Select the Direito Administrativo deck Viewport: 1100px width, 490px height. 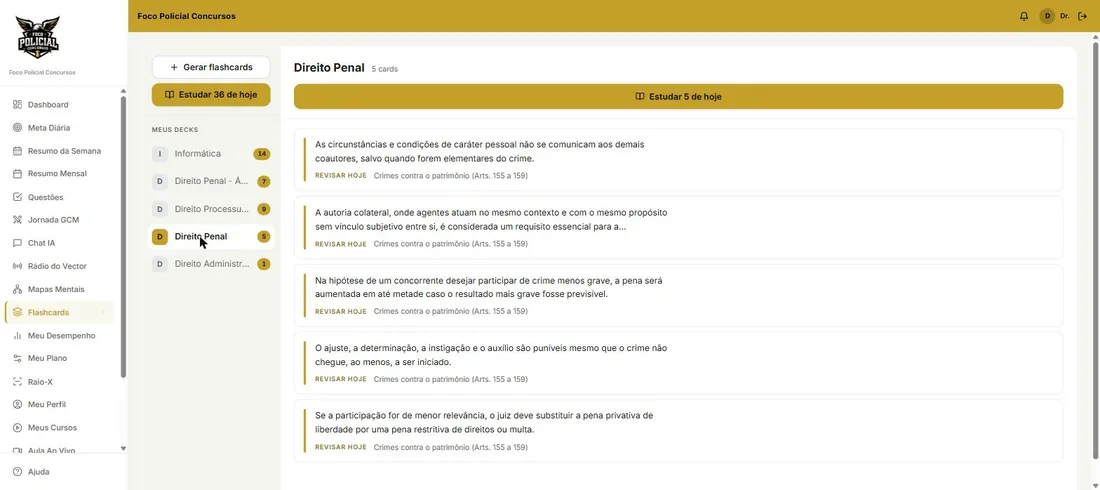click(211, 264)
